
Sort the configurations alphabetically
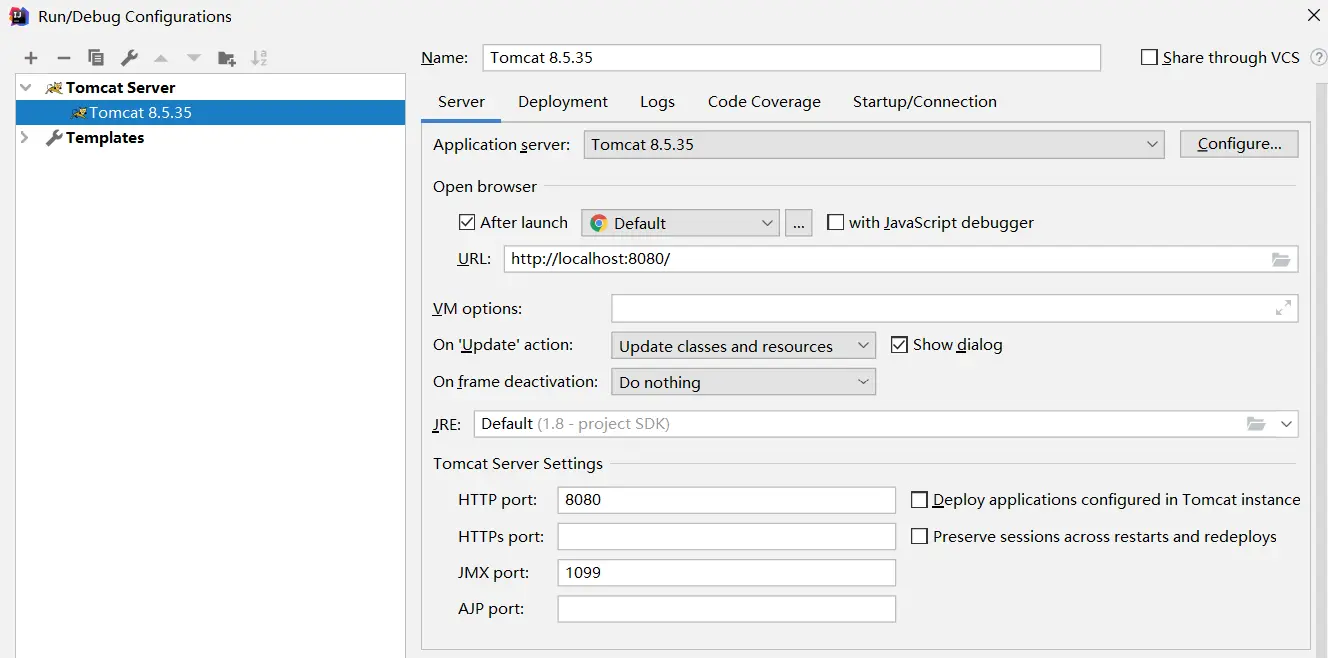[x=259, y=58]
